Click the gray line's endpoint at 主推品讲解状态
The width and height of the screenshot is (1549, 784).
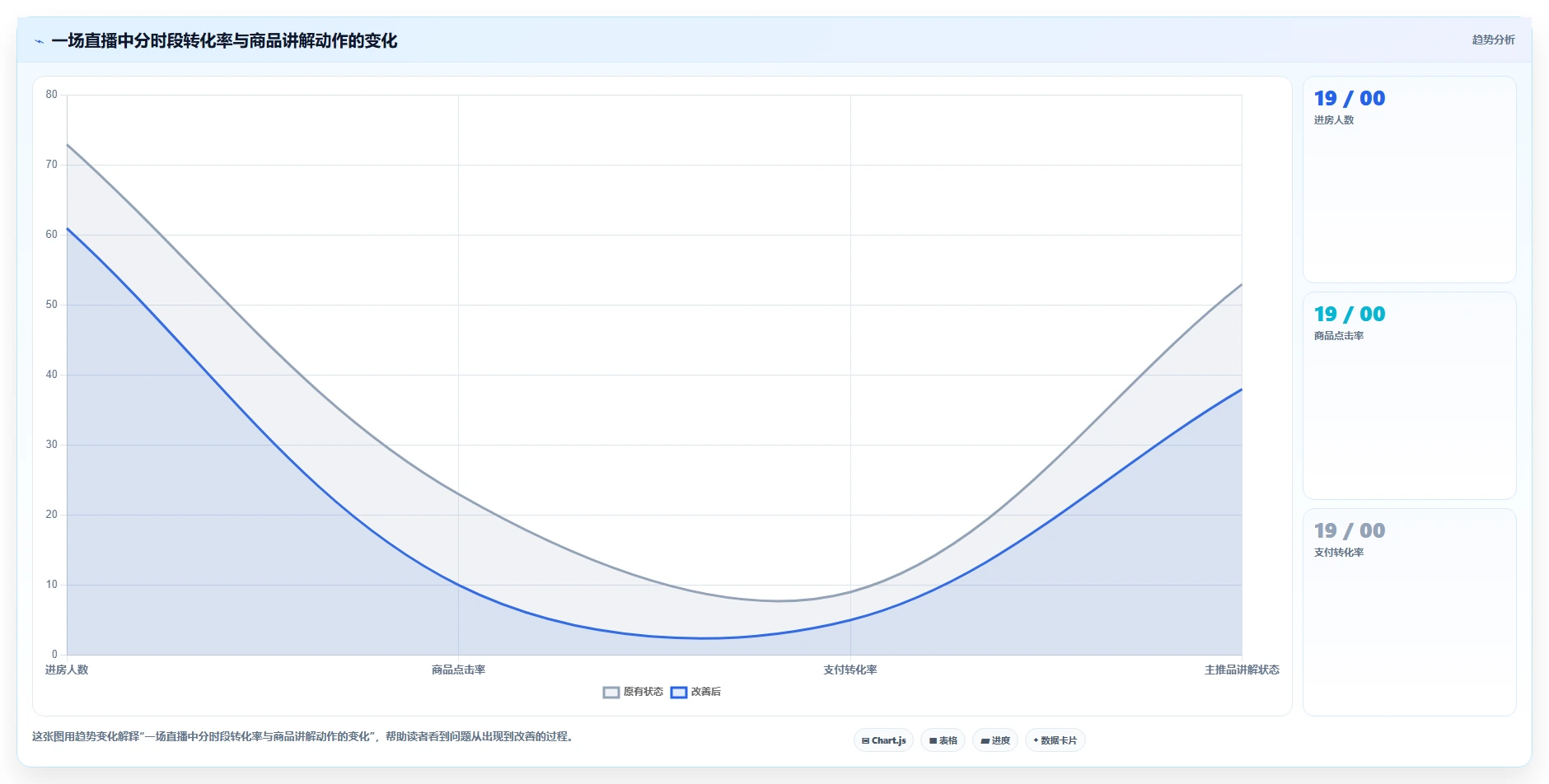(x=1242, y=284)
